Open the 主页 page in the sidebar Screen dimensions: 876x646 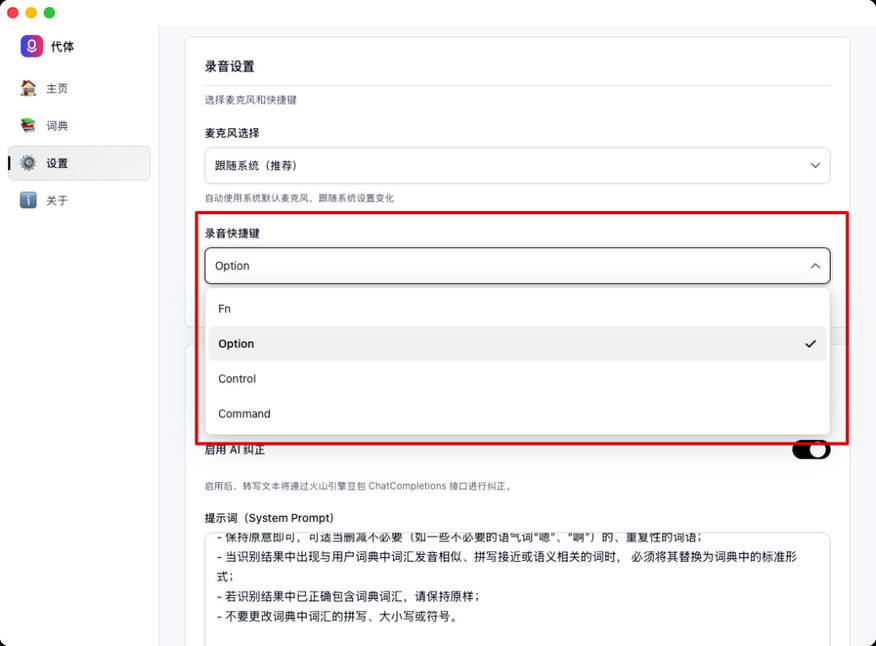[57, 88]
